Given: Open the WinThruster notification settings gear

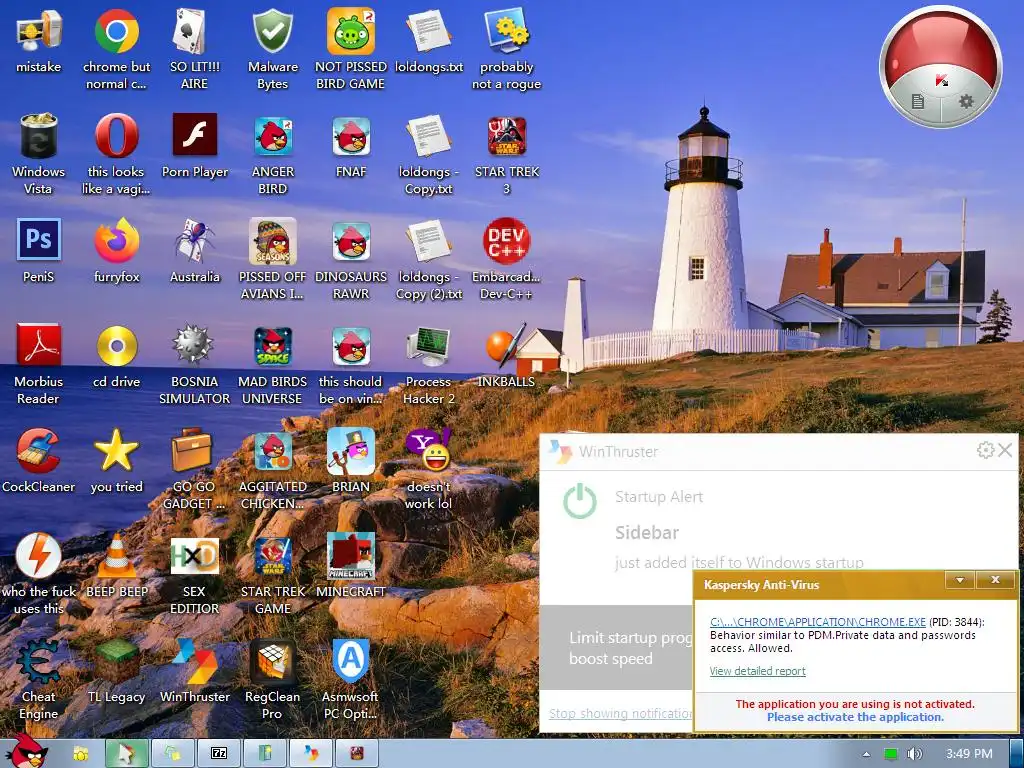Looking at the screenshot, I should [x=985, y=450].
